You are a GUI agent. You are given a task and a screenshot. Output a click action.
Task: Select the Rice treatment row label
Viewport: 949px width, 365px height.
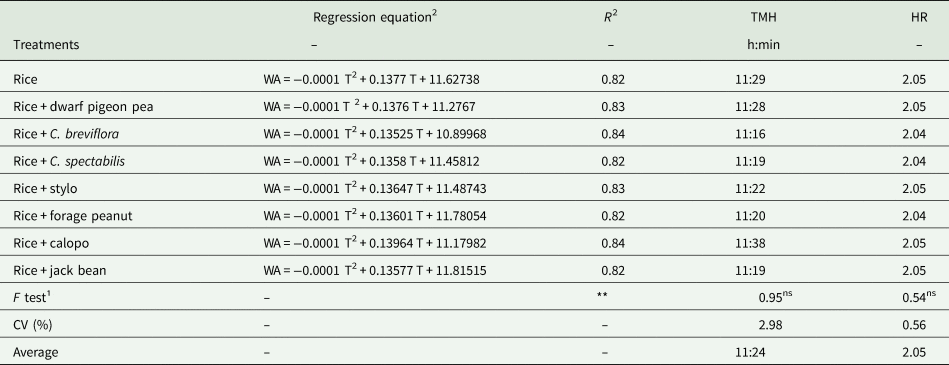click(25, 79)
